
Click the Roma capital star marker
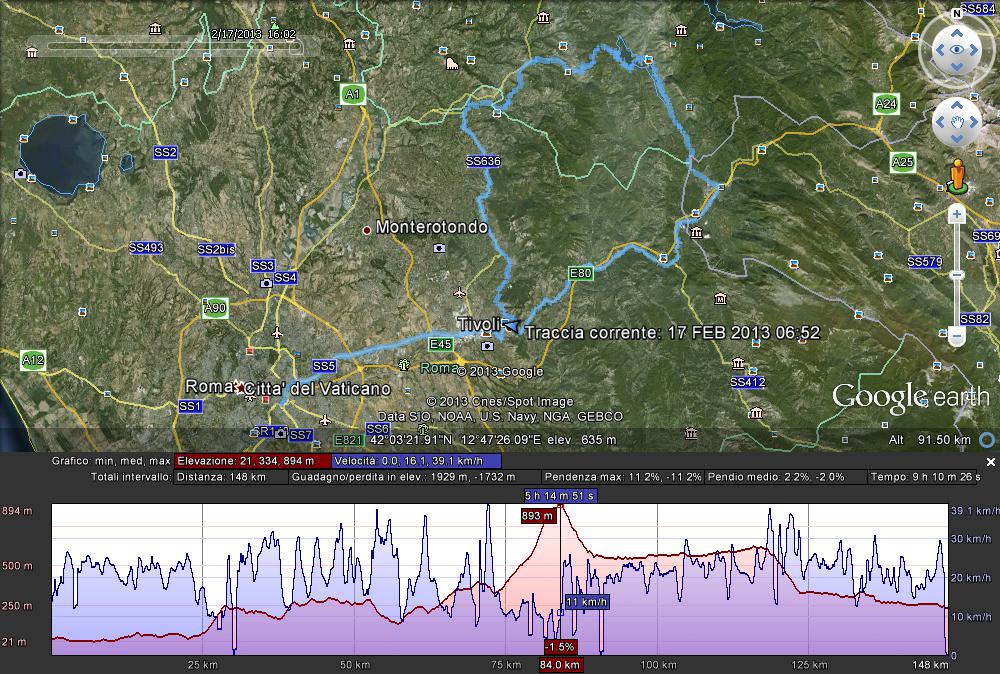click(239, 387)
